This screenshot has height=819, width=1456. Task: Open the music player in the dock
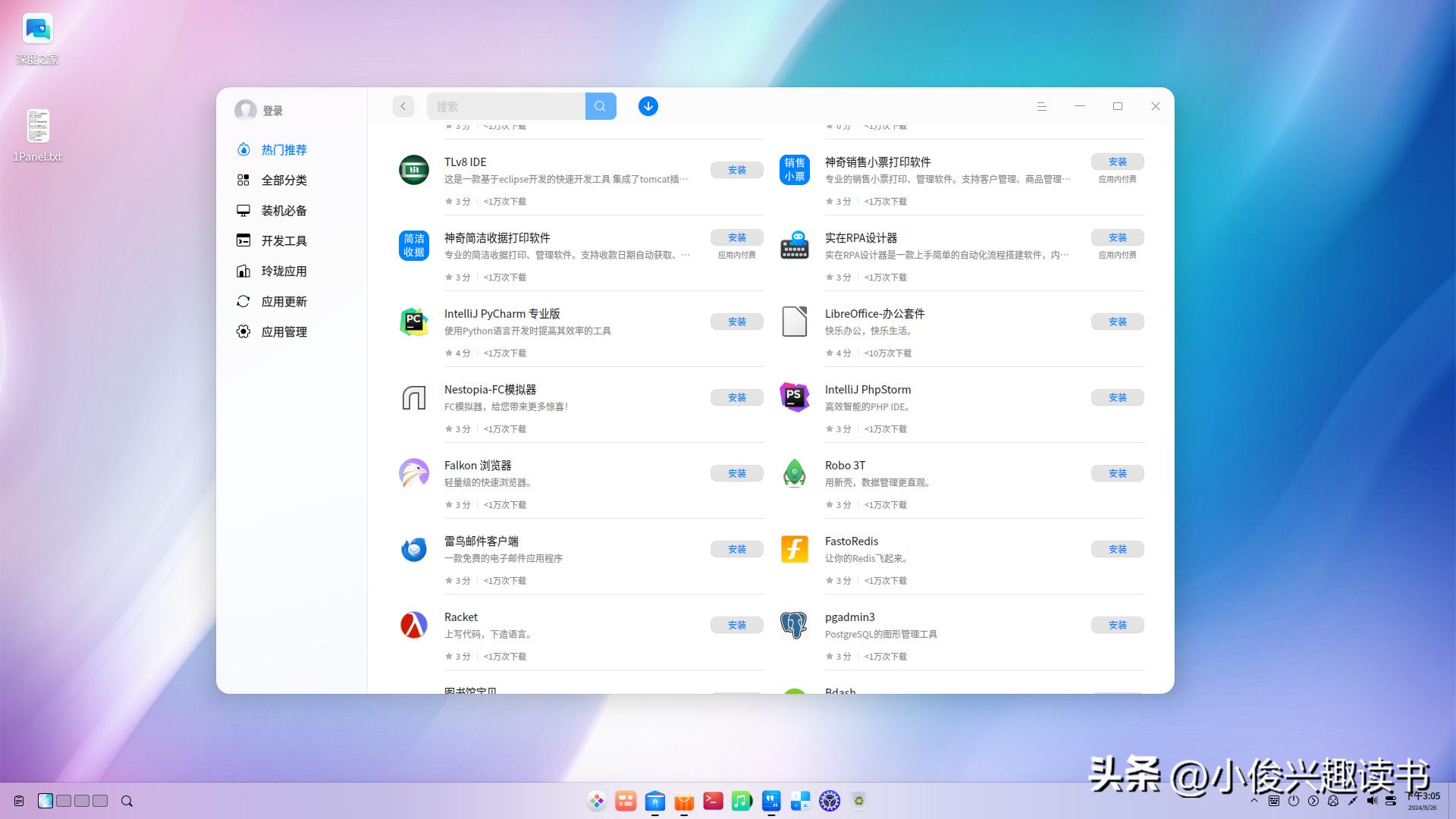pyautogui.click(x=742, y=801)
